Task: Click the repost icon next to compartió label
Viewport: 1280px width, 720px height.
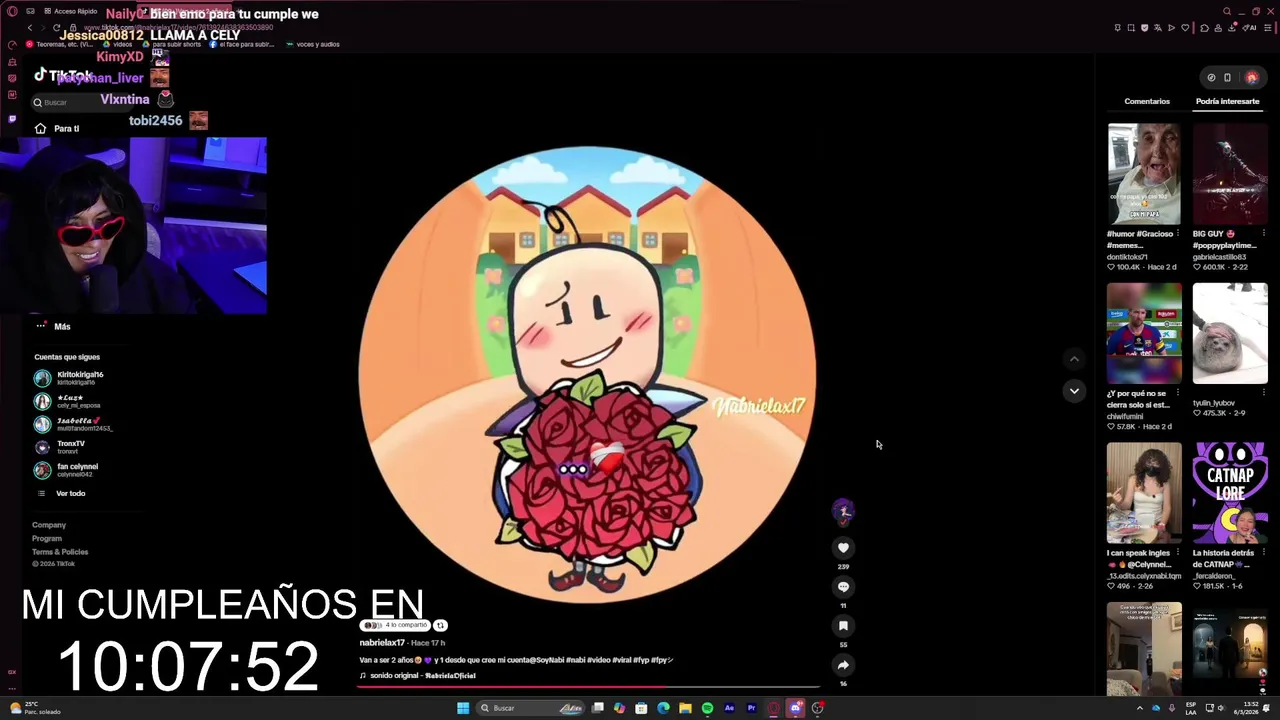Action: 440,625
